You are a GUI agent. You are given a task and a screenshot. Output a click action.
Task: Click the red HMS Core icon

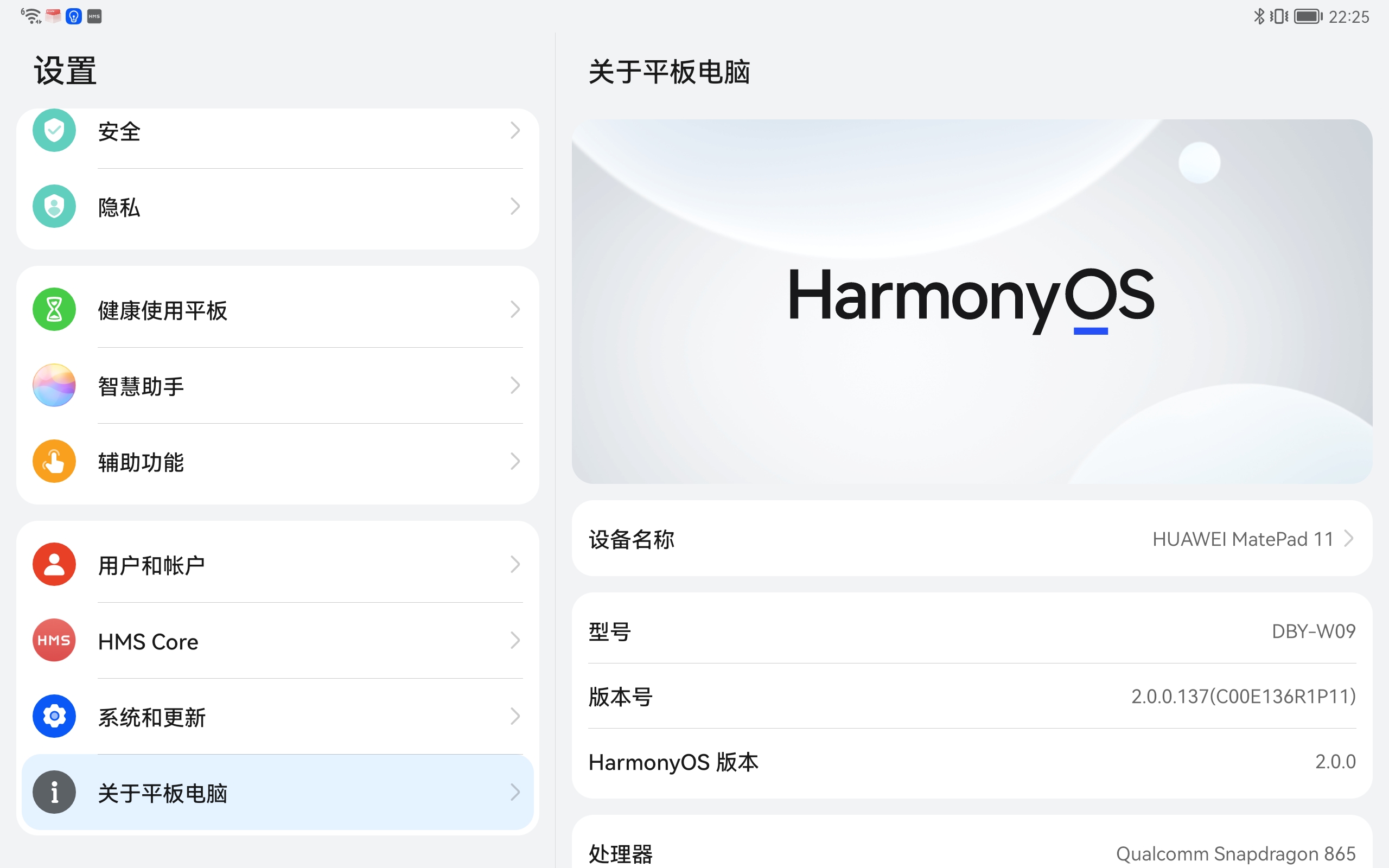coord(54,640)
